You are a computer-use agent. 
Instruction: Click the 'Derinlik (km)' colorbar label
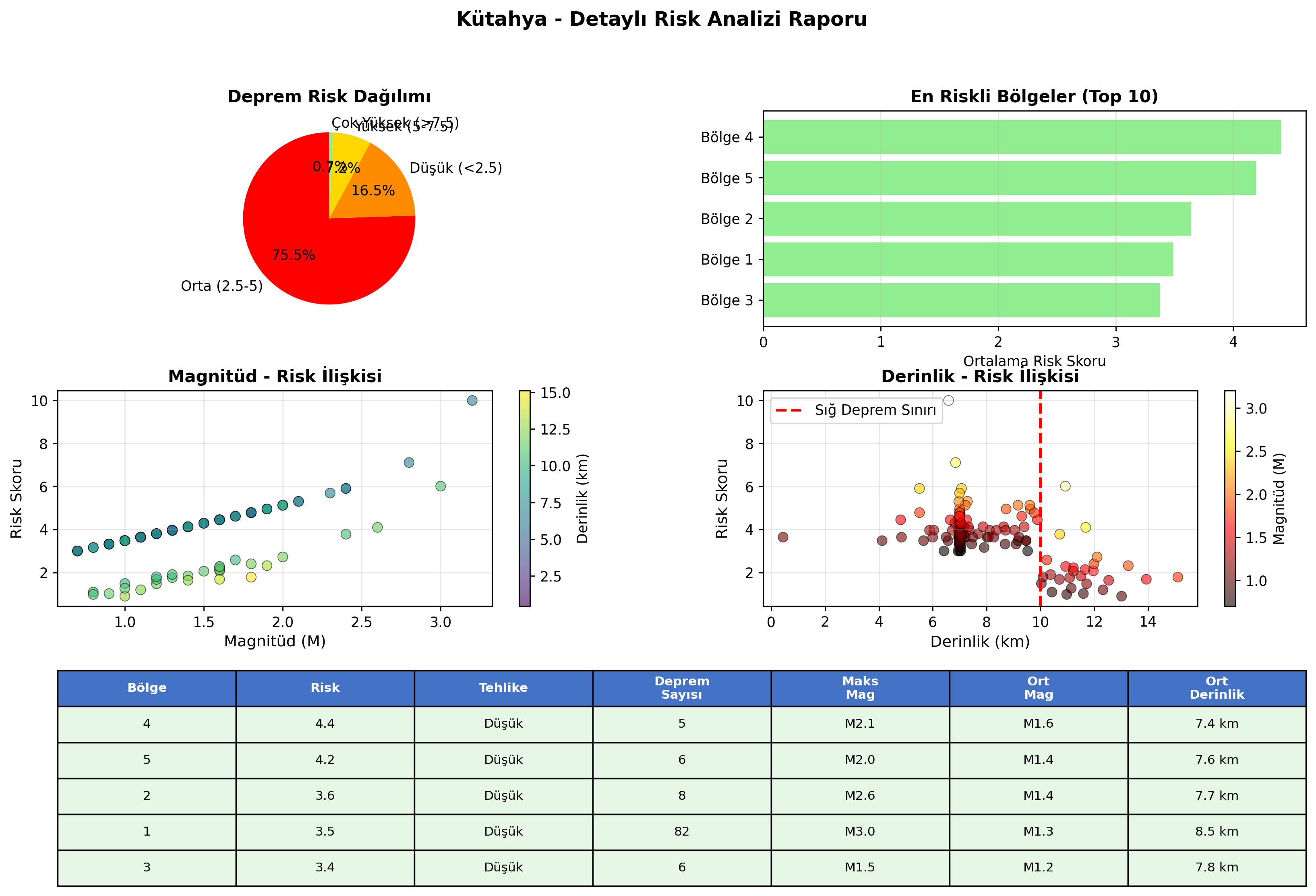click(x=583, y=499)
